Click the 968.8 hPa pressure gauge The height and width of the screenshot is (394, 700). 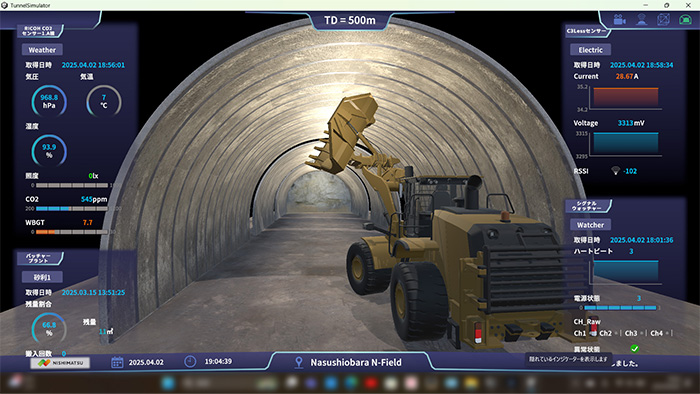49,102
